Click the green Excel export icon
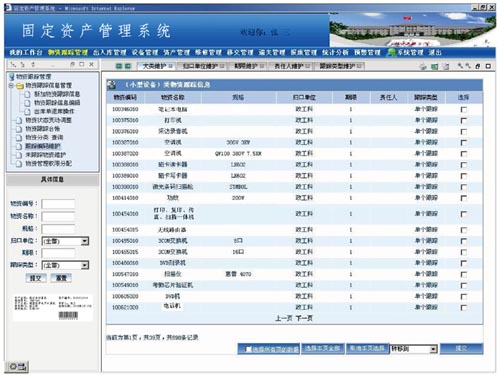 (434, 66)
